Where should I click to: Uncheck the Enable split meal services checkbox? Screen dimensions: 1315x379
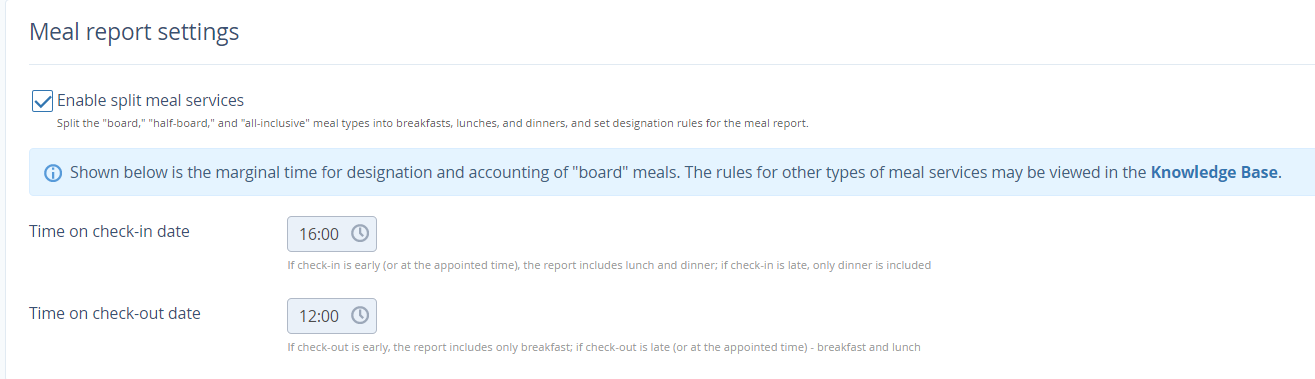pos(42,101)
